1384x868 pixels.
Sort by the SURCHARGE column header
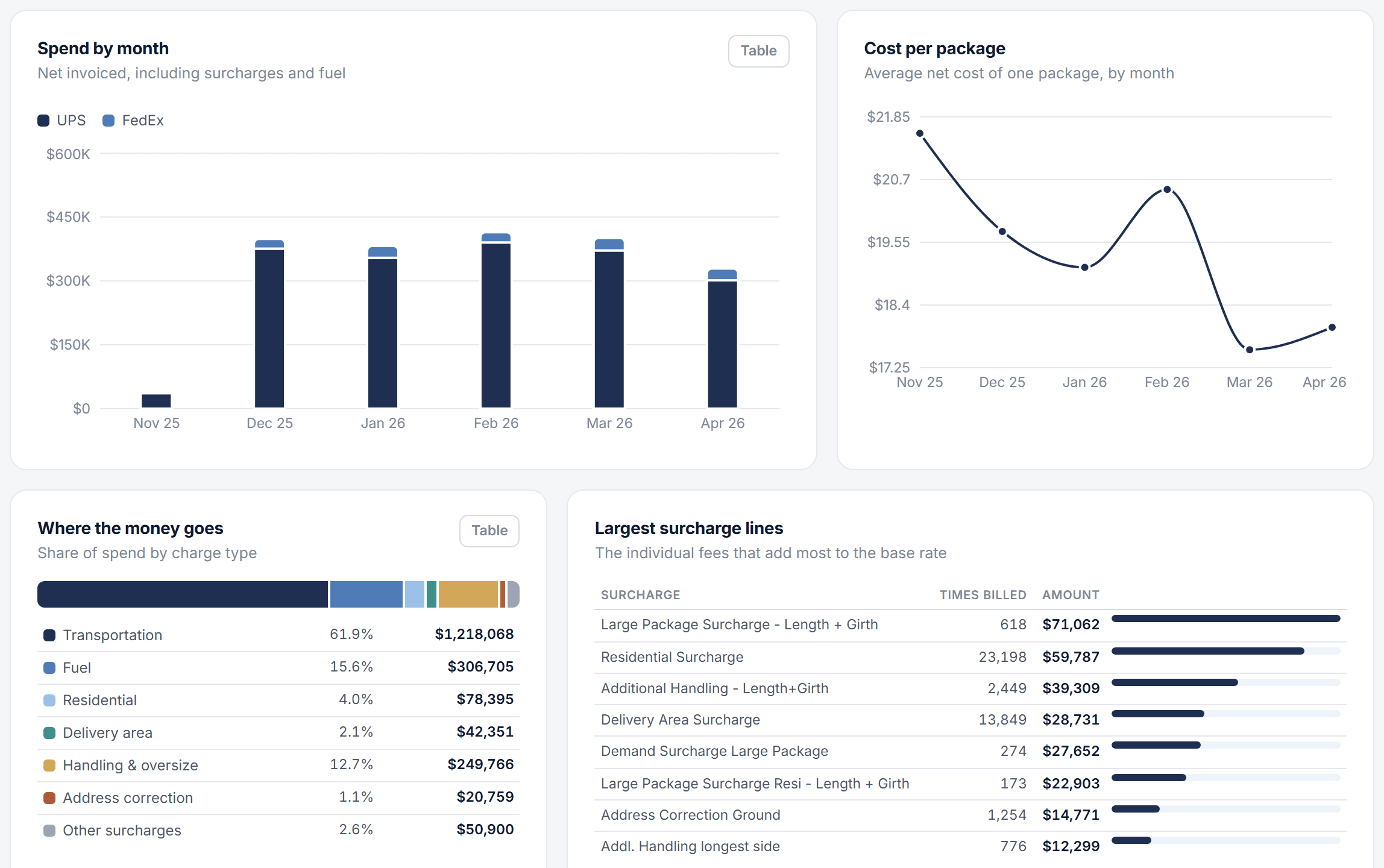pos(641,595)
